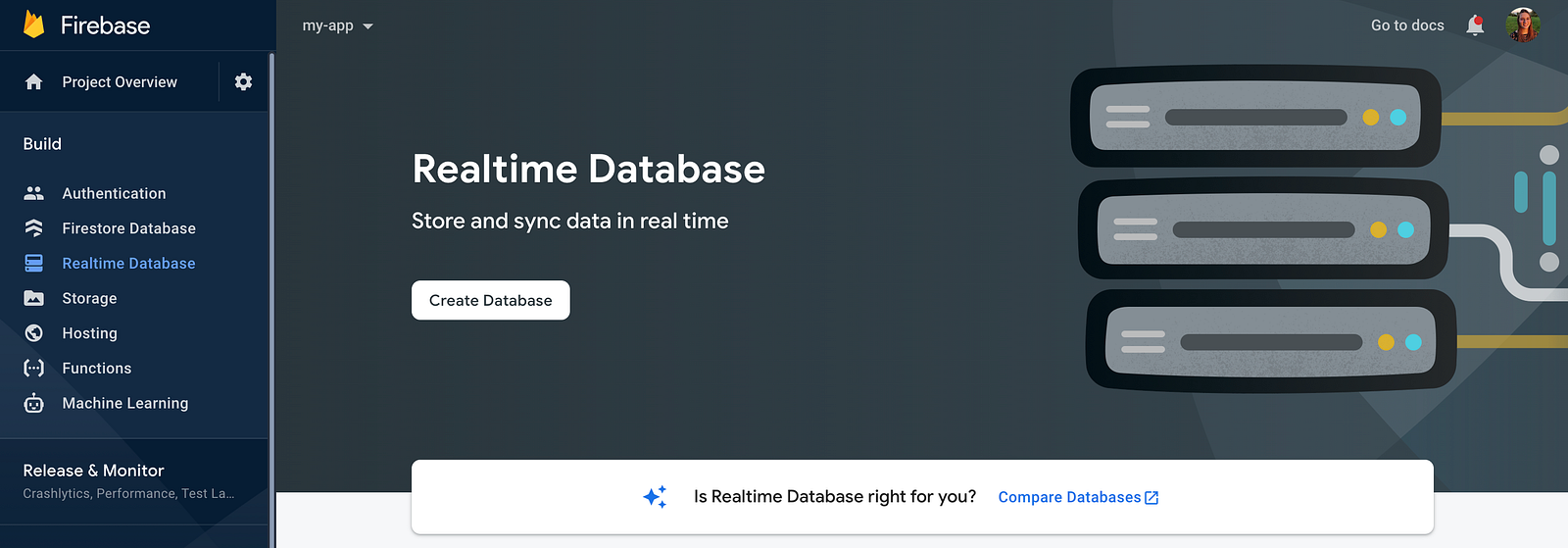1568x548 pixels.
Task: Open the notifications bell
Action: pyautogui.click(x=1475, y=25)
